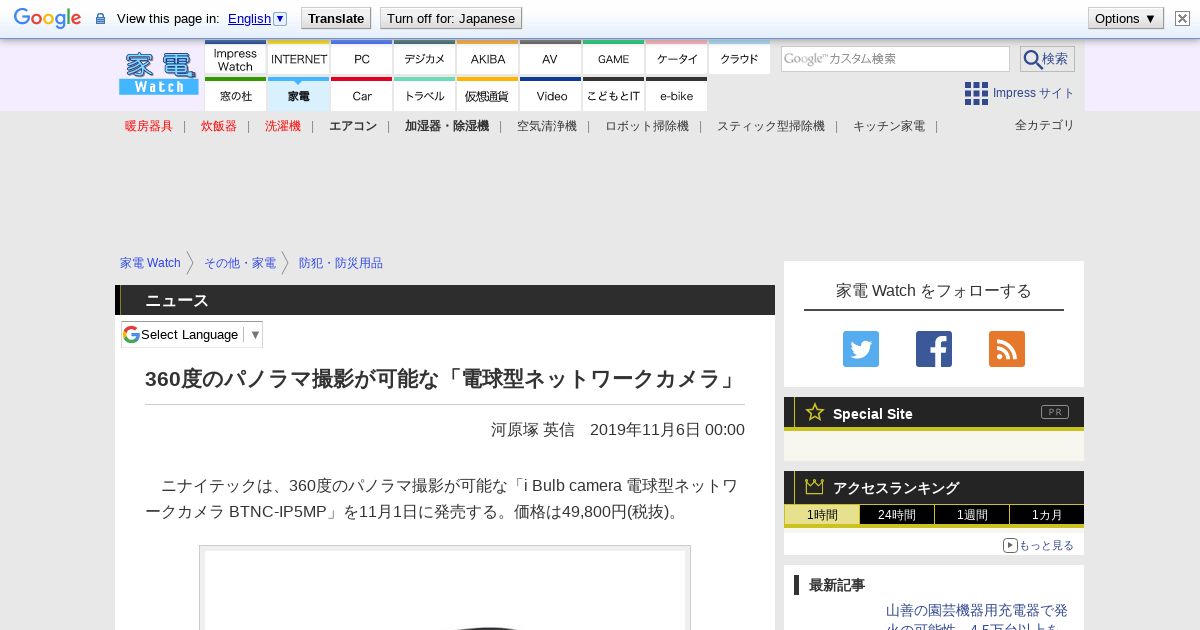Click もっと見る ranking link

[x=1046, y=545]
